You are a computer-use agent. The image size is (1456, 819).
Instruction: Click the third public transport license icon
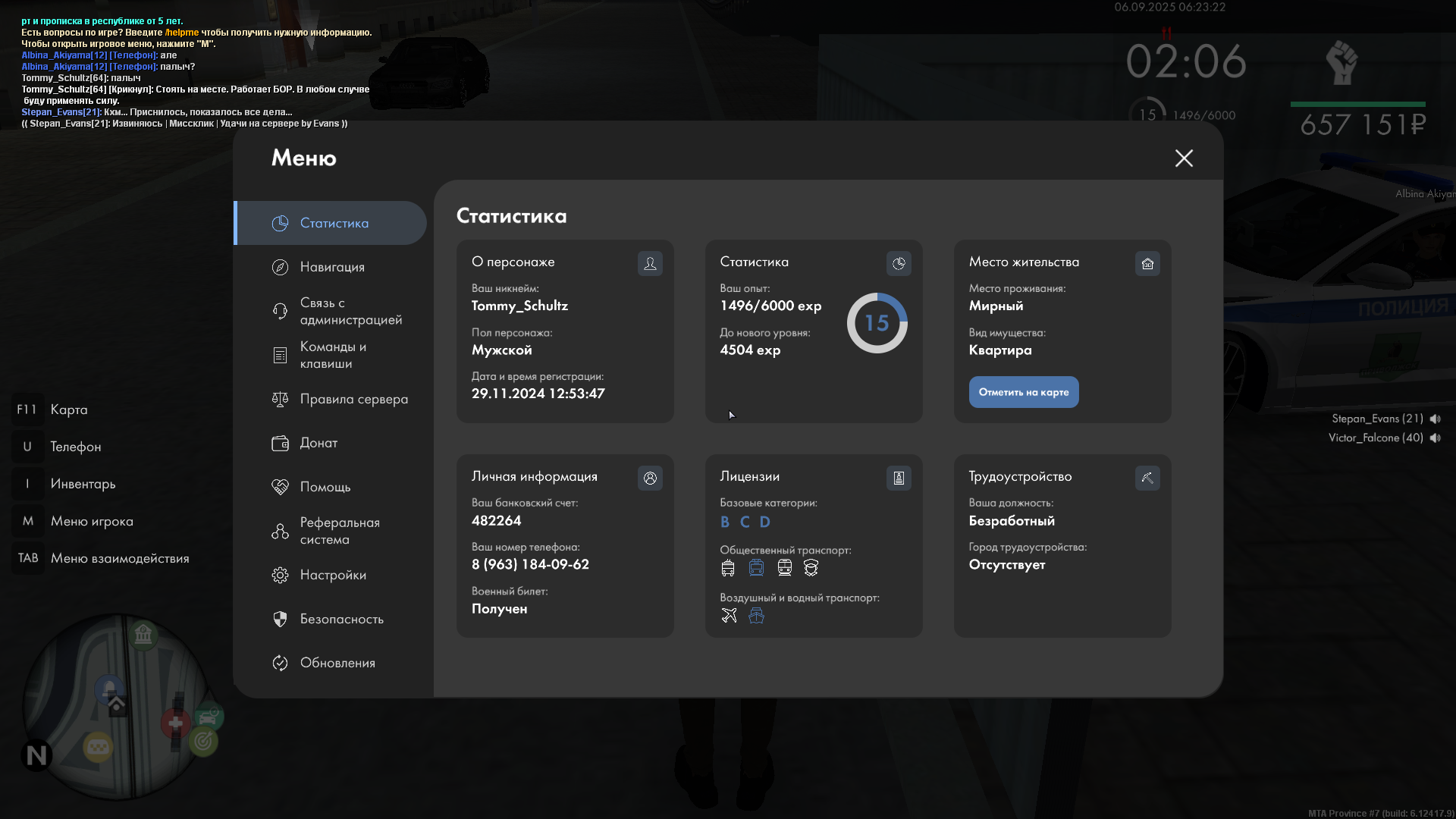click(x=784, y=568)
